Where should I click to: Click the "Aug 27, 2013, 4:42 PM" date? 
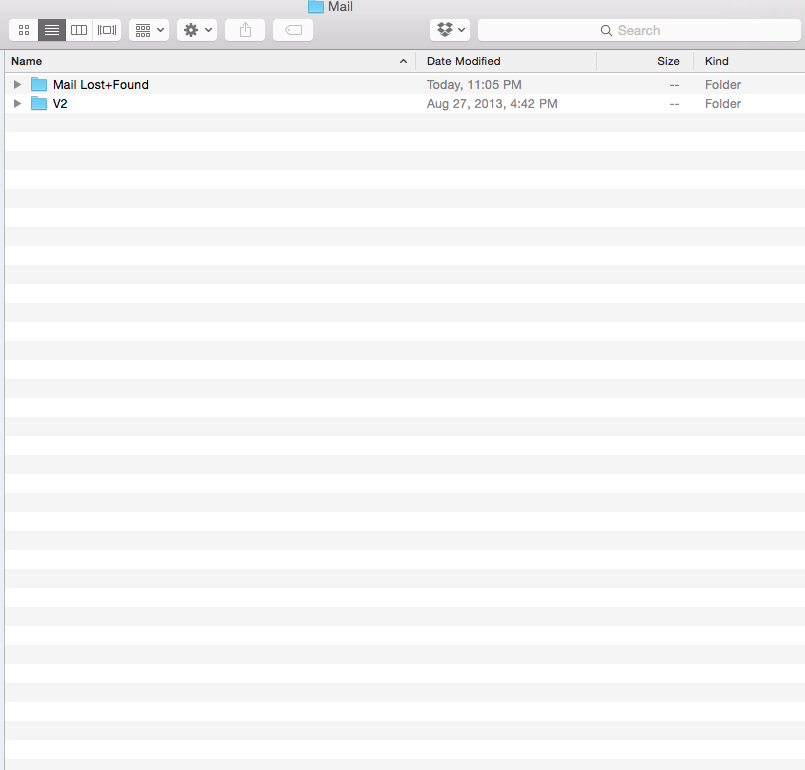492,104
